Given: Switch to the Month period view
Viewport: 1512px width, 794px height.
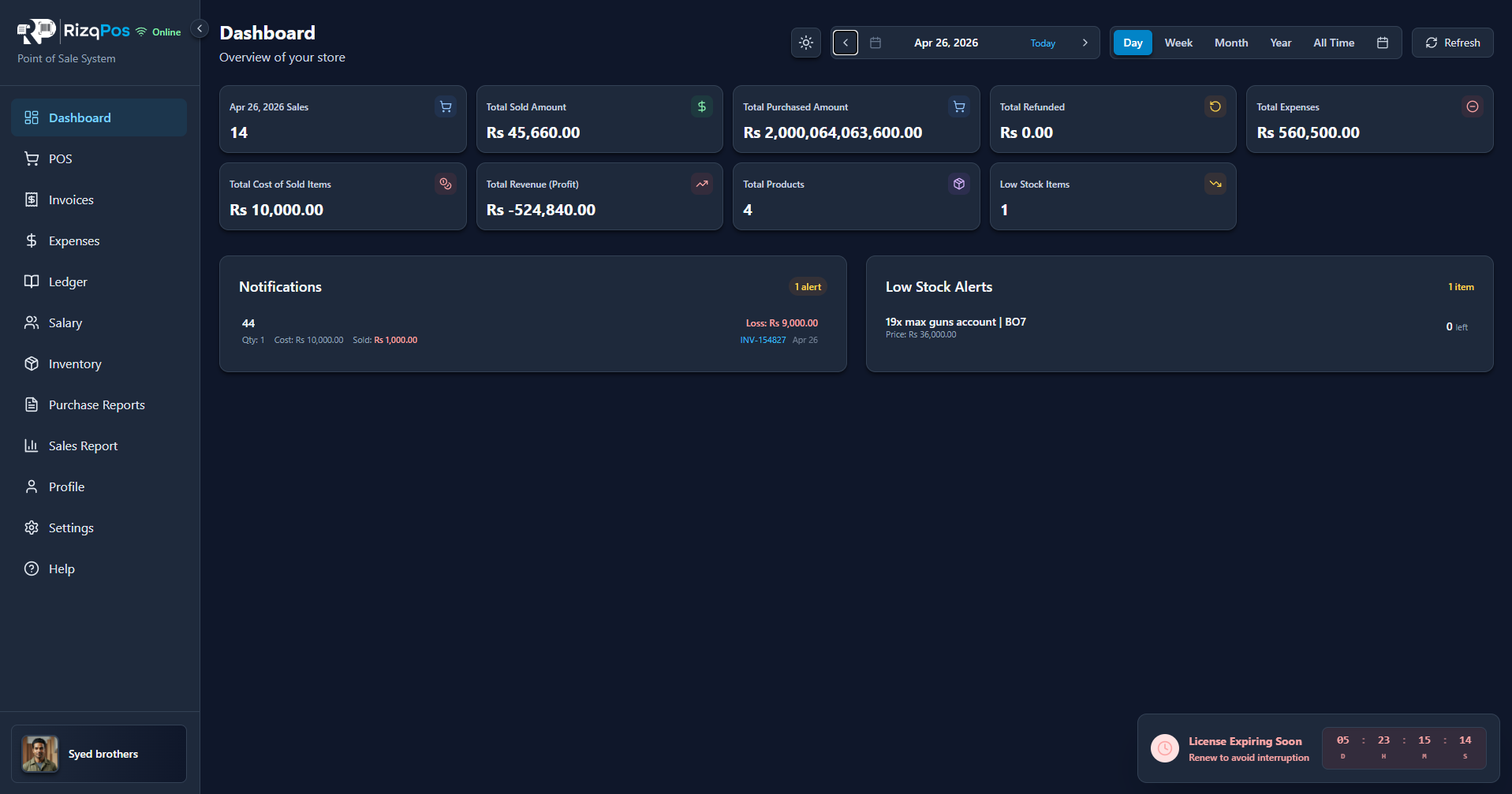Looking at the screenshot, I should (x=1230, y=43).
